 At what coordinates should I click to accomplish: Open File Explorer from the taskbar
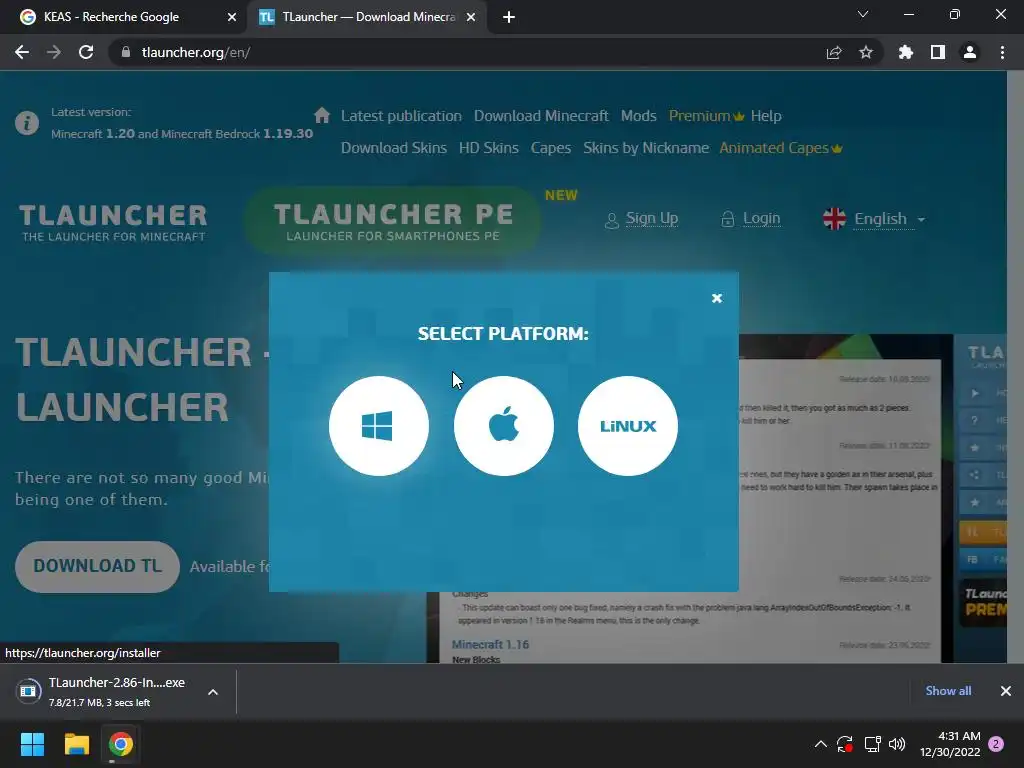tap(76, 744)
